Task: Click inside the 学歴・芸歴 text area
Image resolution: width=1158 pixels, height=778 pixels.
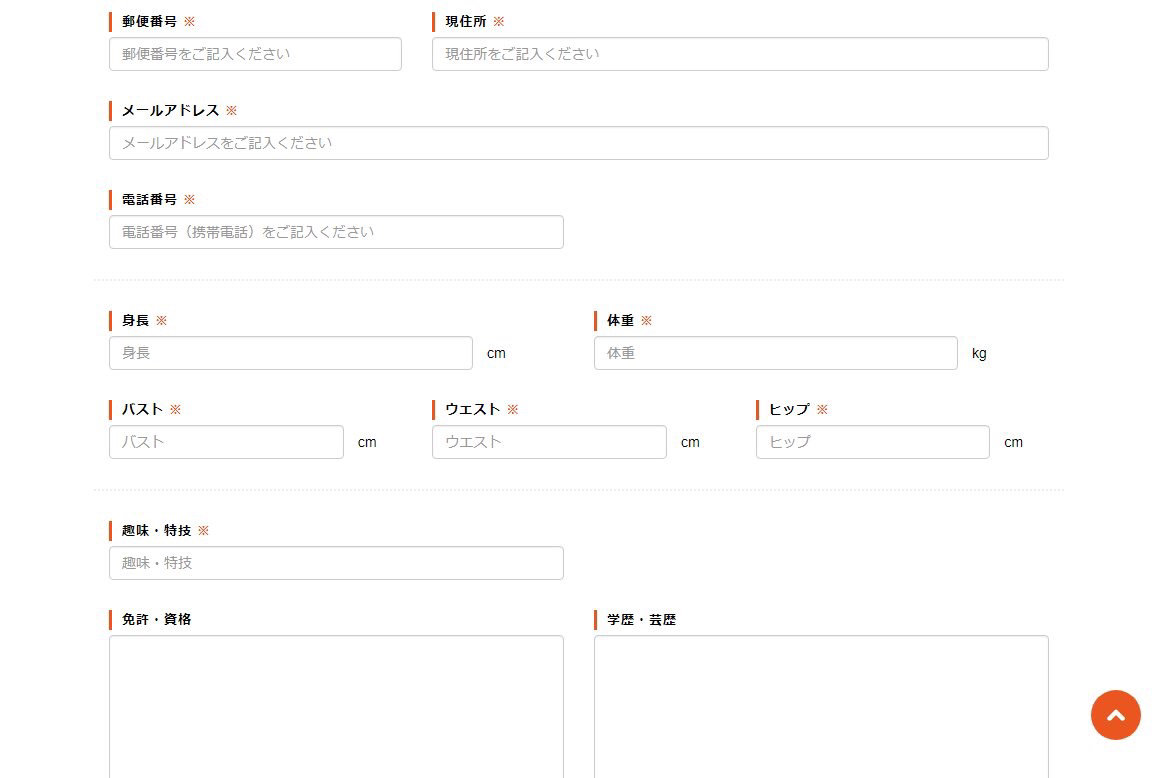Action: 820,705
